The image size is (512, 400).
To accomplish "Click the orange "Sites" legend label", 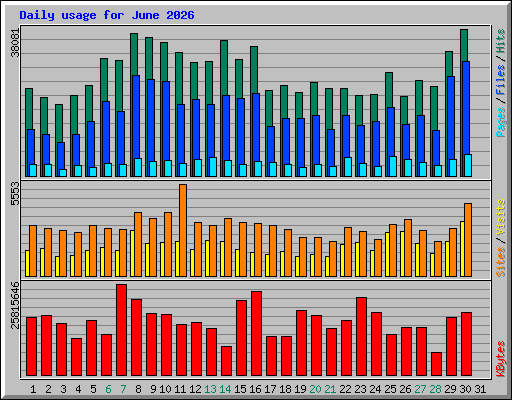I will (500, 262).
